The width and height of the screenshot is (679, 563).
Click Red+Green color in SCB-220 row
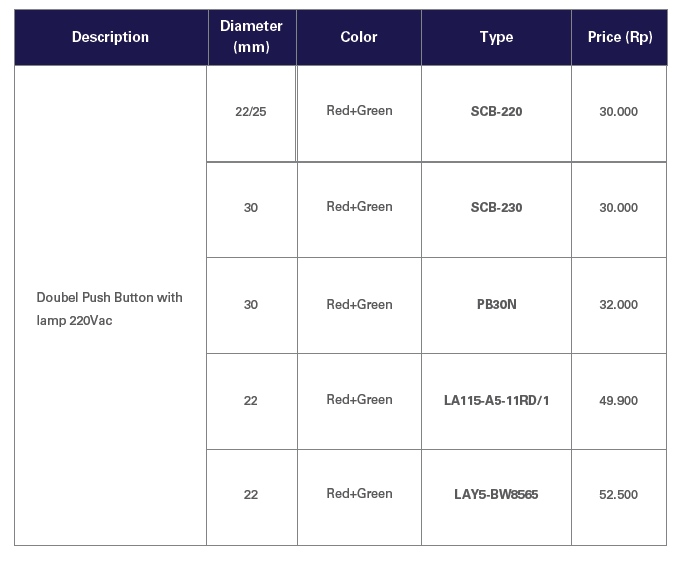click(x=359, y=114)
